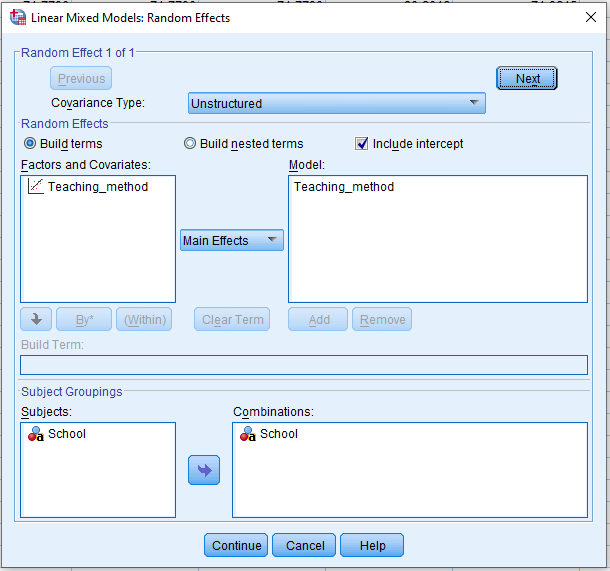Select the Build terms radio button
610x571 pixels.
click(30, 144)
